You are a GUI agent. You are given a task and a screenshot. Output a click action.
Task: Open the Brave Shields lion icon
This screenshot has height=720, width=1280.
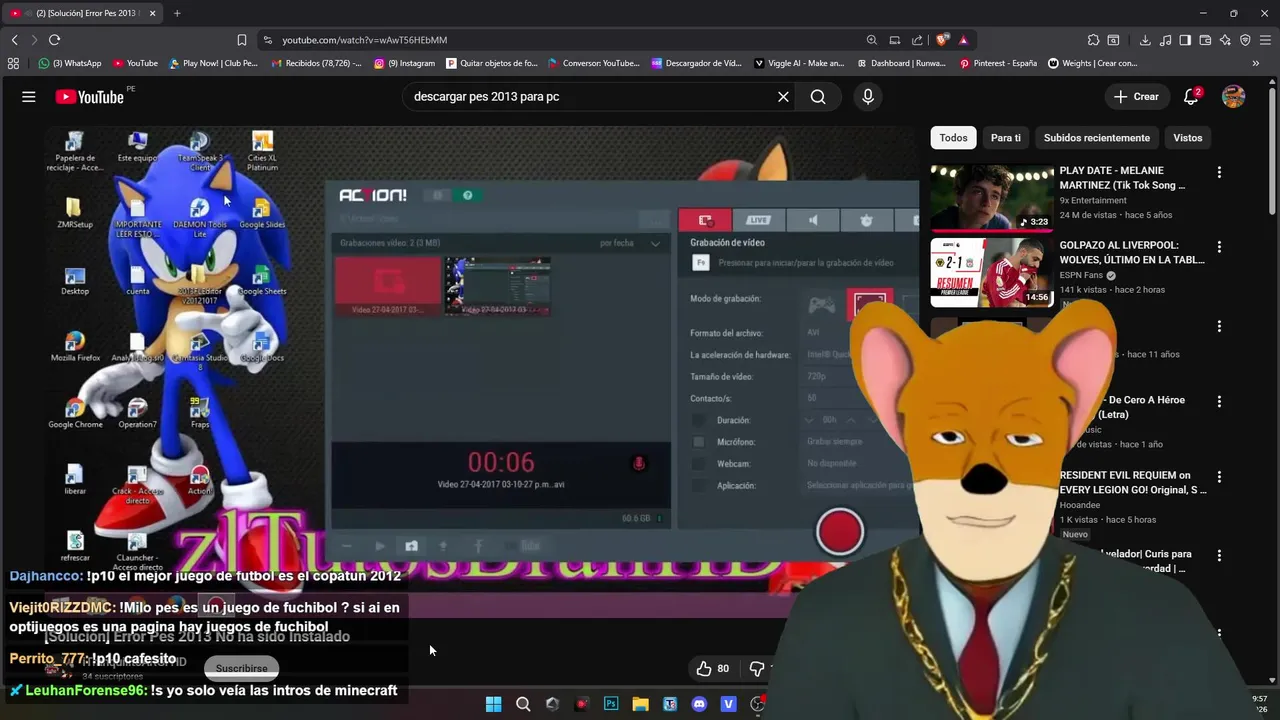pos(942,40)
